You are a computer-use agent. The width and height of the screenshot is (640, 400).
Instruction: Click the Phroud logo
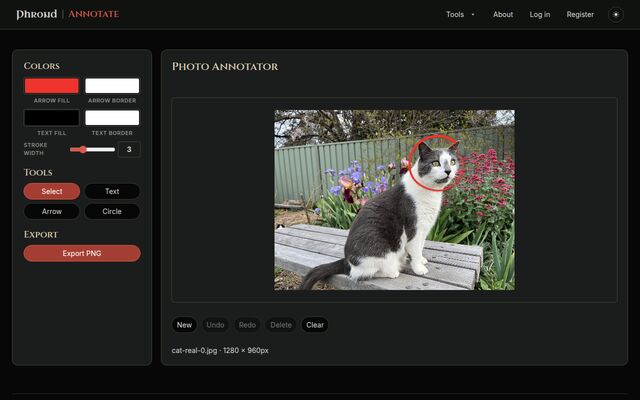pyautogui.click(x=37, y=14)
